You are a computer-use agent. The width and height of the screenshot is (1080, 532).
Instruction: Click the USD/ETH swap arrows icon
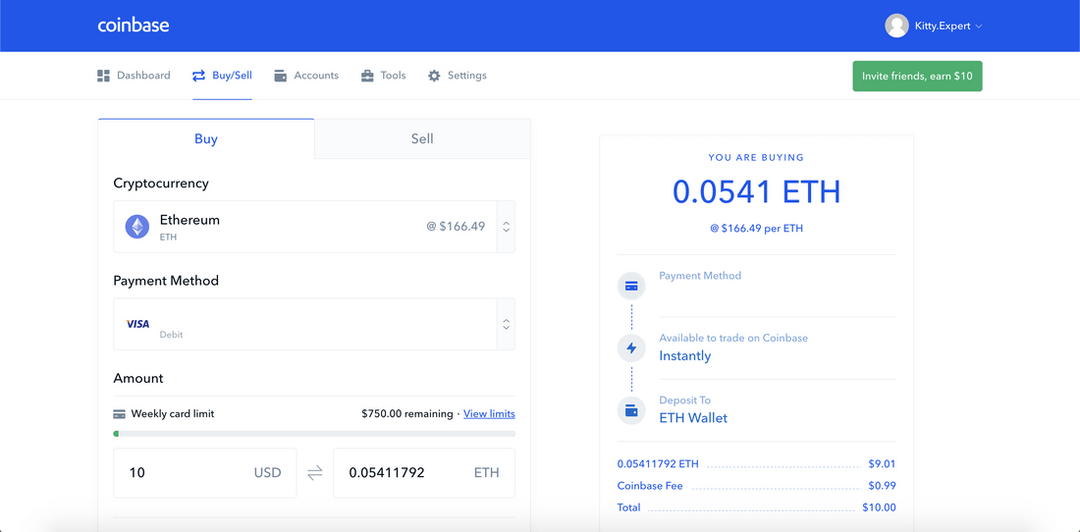(x=315, y=473)
